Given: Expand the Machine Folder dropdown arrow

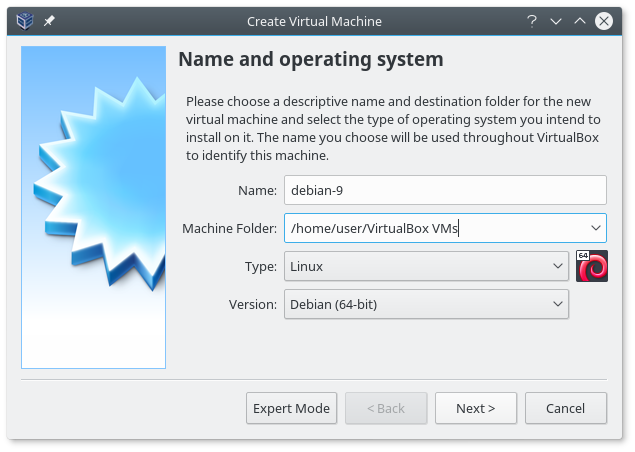Looking at the screenshot, I should coord(596,228).
